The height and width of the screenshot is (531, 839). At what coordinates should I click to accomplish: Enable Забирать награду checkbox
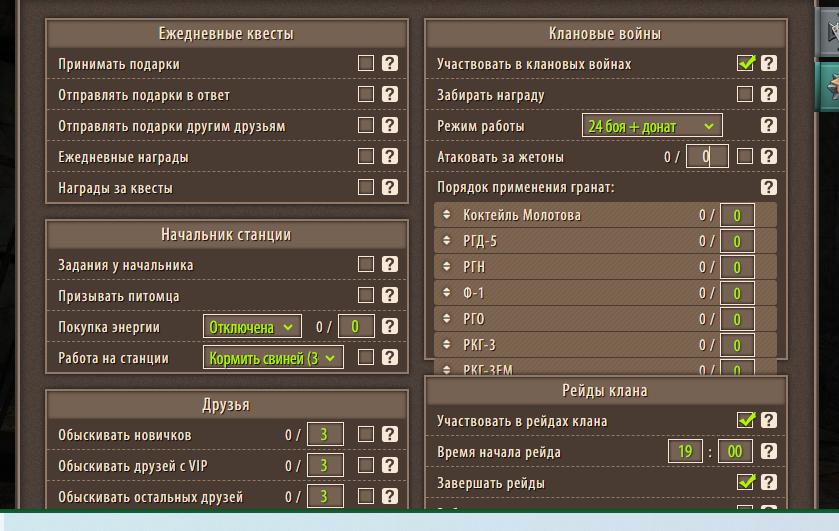pyautogui.click(x=745, y=95)
